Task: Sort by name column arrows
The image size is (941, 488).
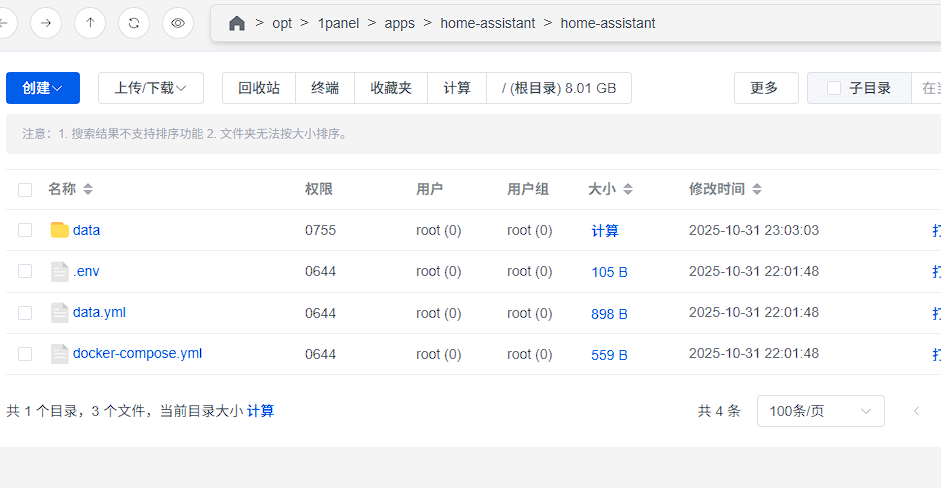Action: (x=88, y=189)
